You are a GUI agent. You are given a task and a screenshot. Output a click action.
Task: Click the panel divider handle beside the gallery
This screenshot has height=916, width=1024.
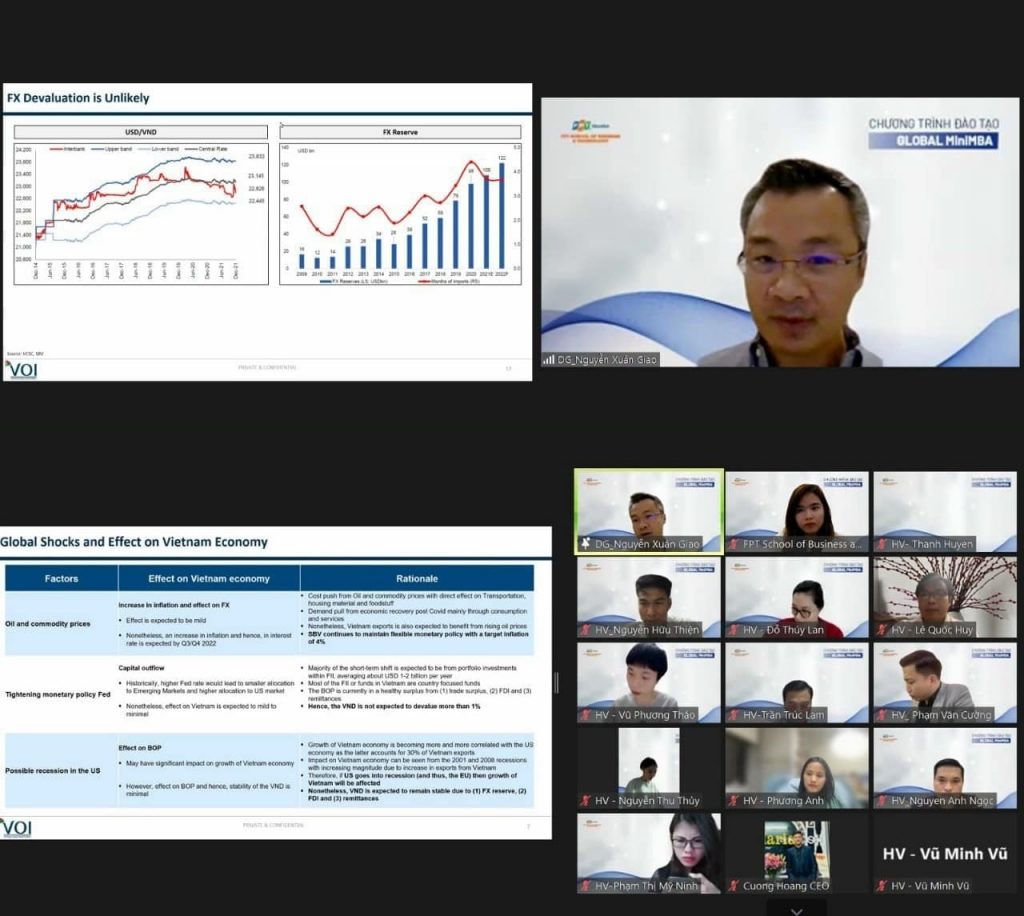(x=557, y=682)
